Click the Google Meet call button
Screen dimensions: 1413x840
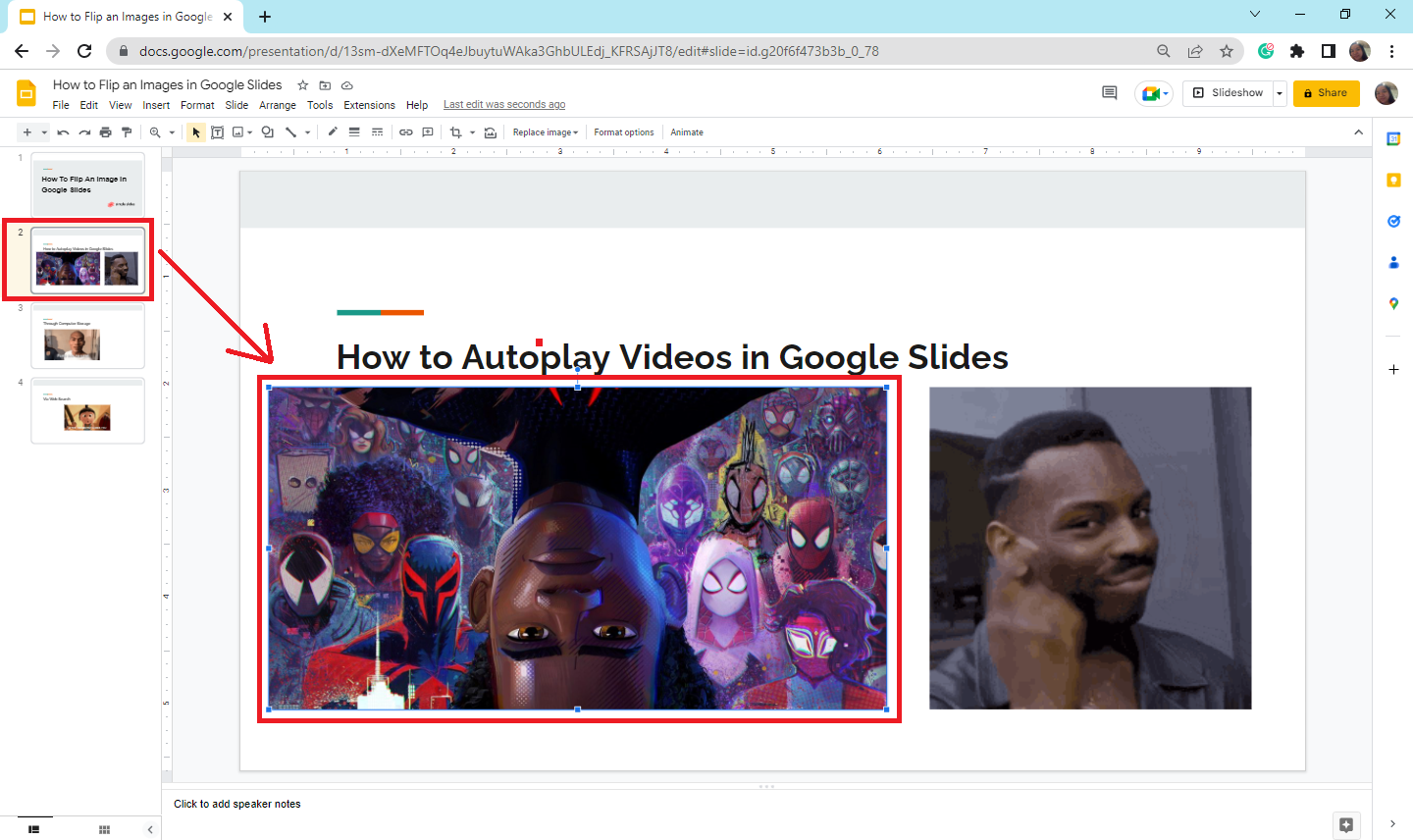tap(1154, 93)
